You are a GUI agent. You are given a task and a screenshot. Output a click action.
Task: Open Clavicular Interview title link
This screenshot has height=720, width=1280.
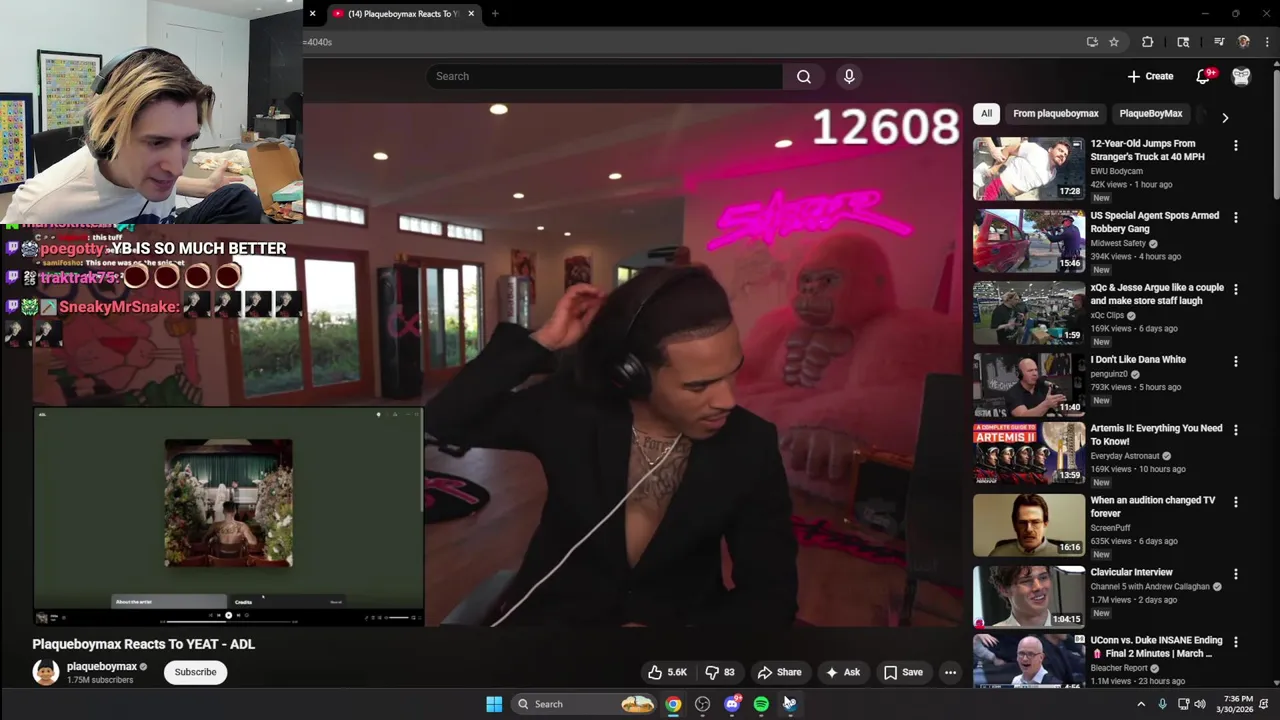click(x=1131, y=572)
